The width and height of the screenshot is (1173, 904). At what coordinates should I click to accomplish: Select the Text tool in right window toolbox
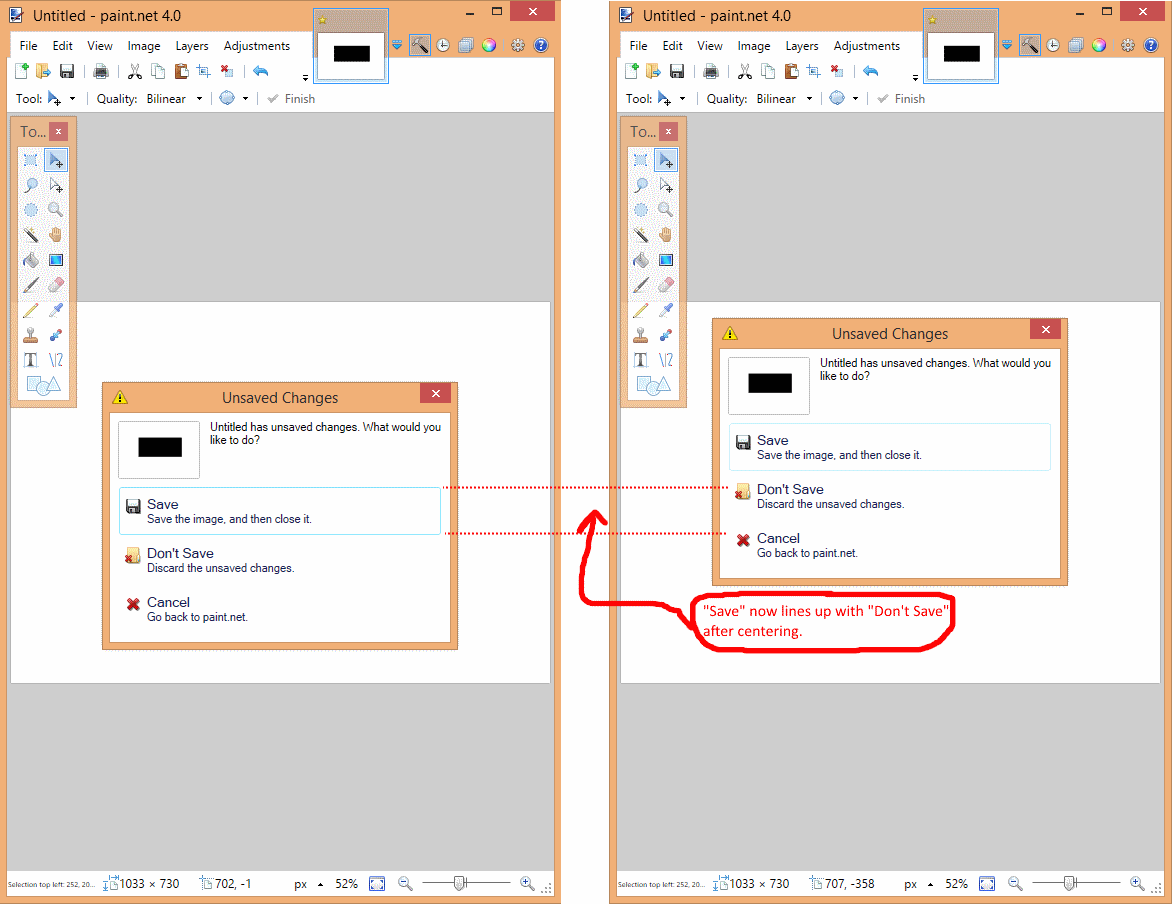[x=641, y=360]
